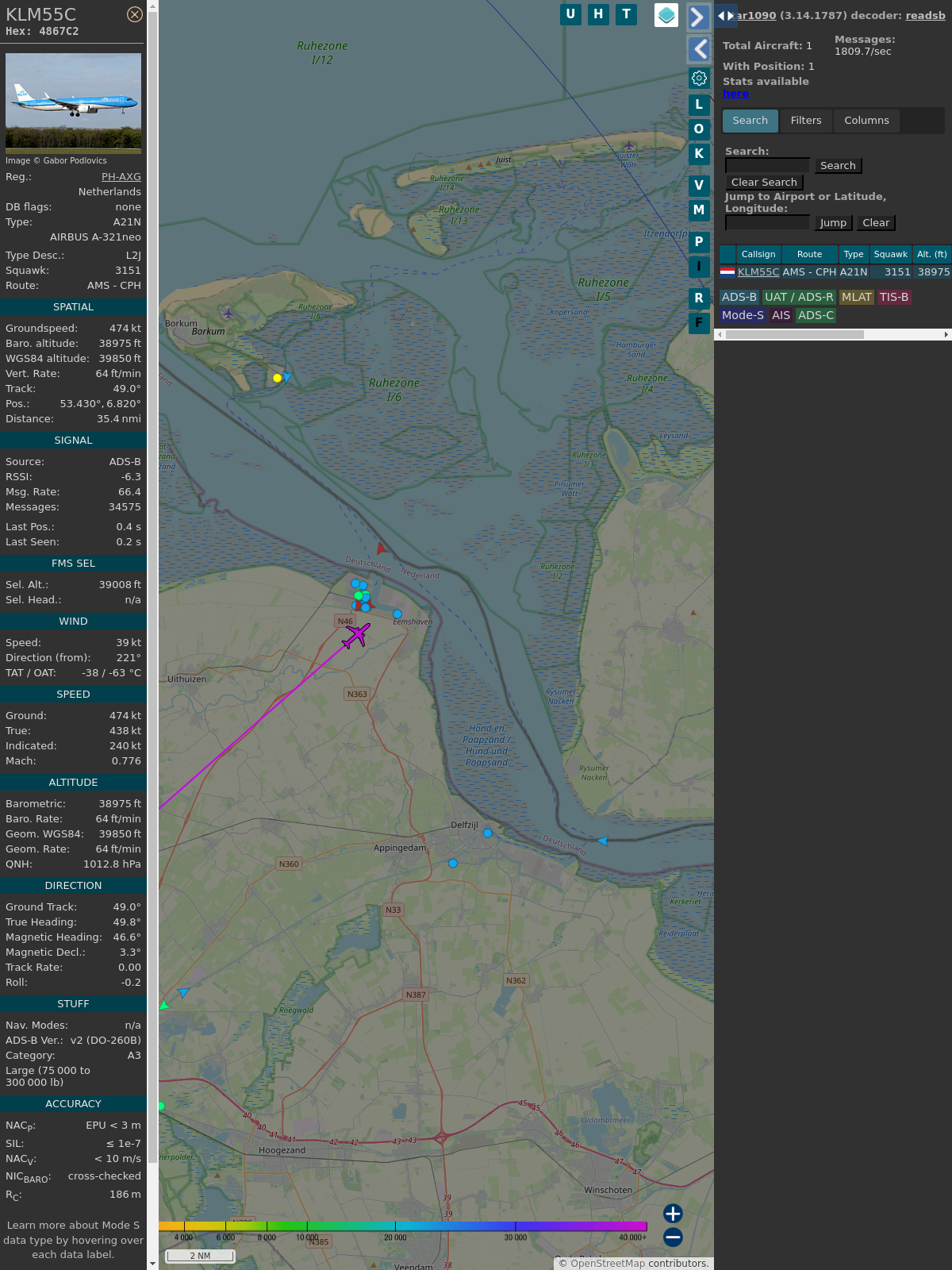Image resolution: width=952 pixels, height=1270 pixels.
Task: Sort table by Route column
Action: pyautogui.click(x=809, y=254)
